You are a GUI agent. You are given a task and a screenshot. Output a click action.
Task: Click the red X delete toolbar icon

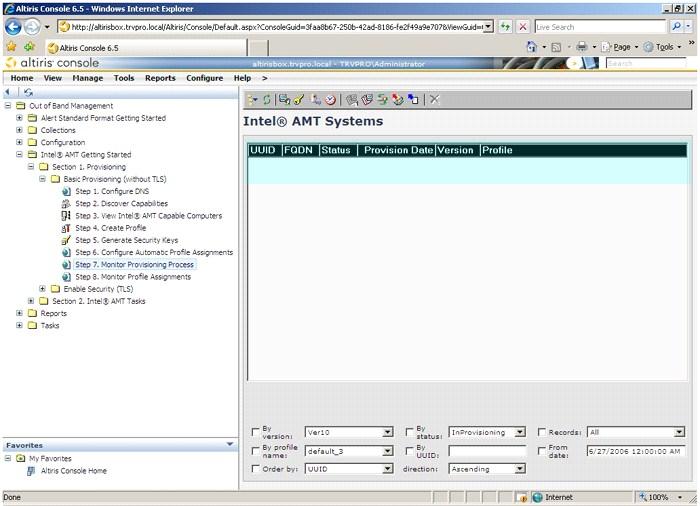[434, 99]
